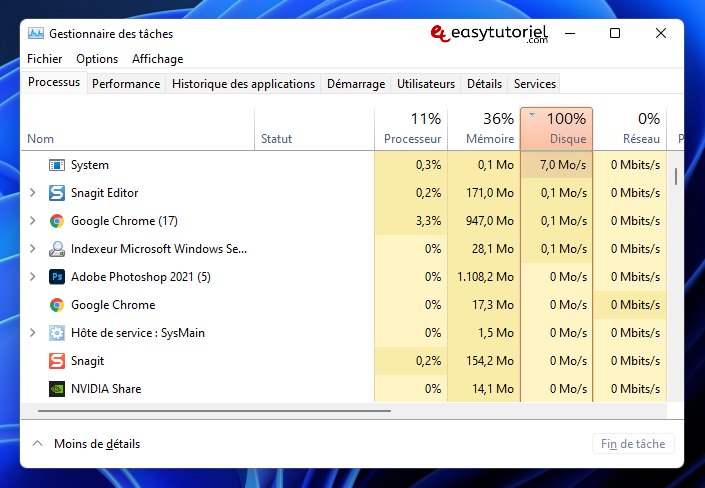Click the Google Chrome (17) icon
Image resolution: width=705 pixels, height=488 pixels.
pyautogui.click(x=57, y=221)
